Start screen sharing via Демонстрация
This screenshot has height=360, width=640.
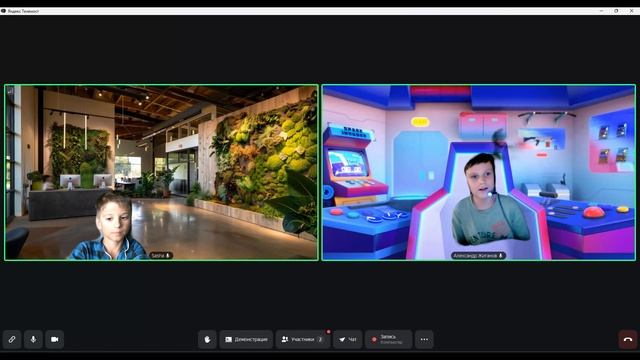click(x=246, y=339)
